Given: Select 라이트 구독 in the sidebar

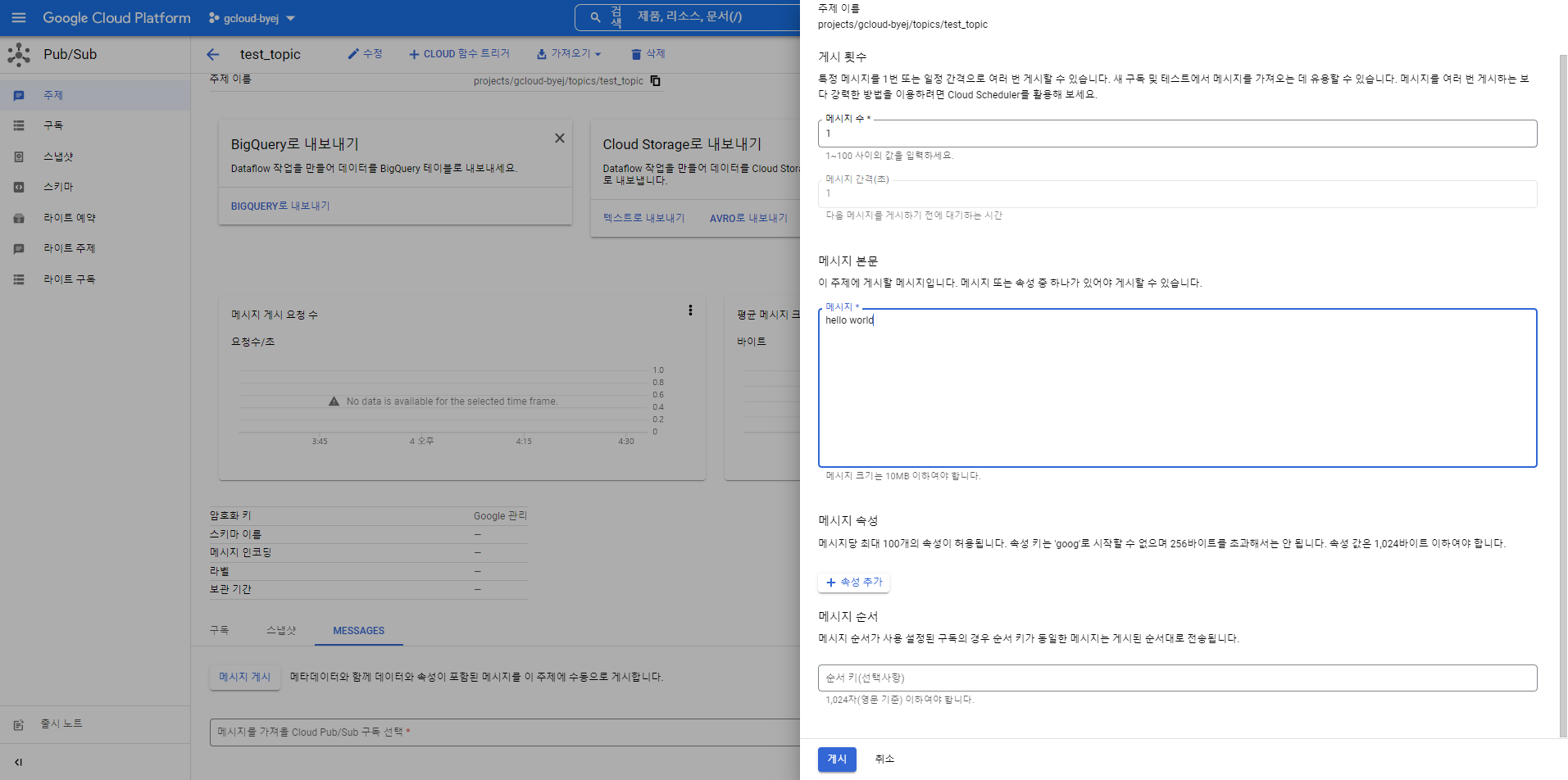Looking at the screenshot, I should point(95,279).
